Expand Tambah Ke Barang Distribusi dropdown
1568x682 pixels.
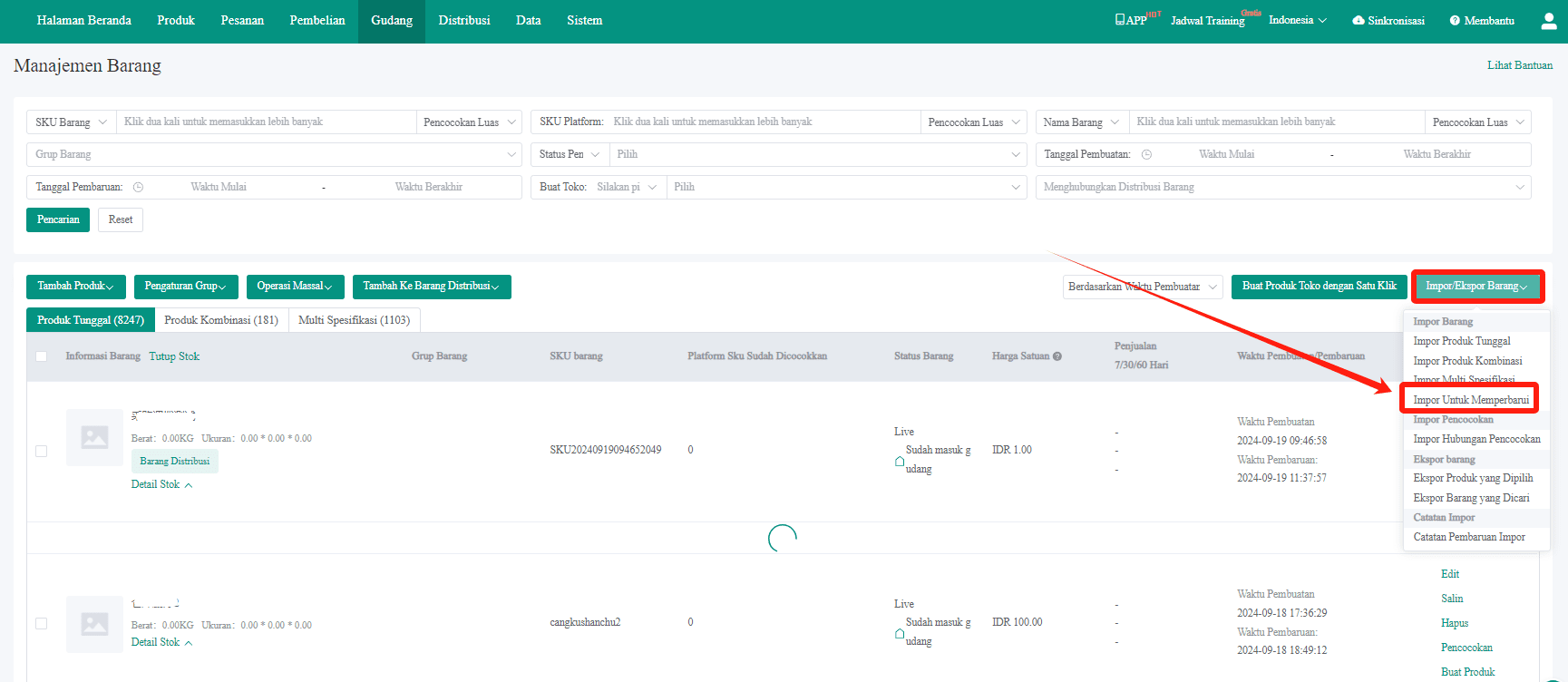(x=432, y=287)
